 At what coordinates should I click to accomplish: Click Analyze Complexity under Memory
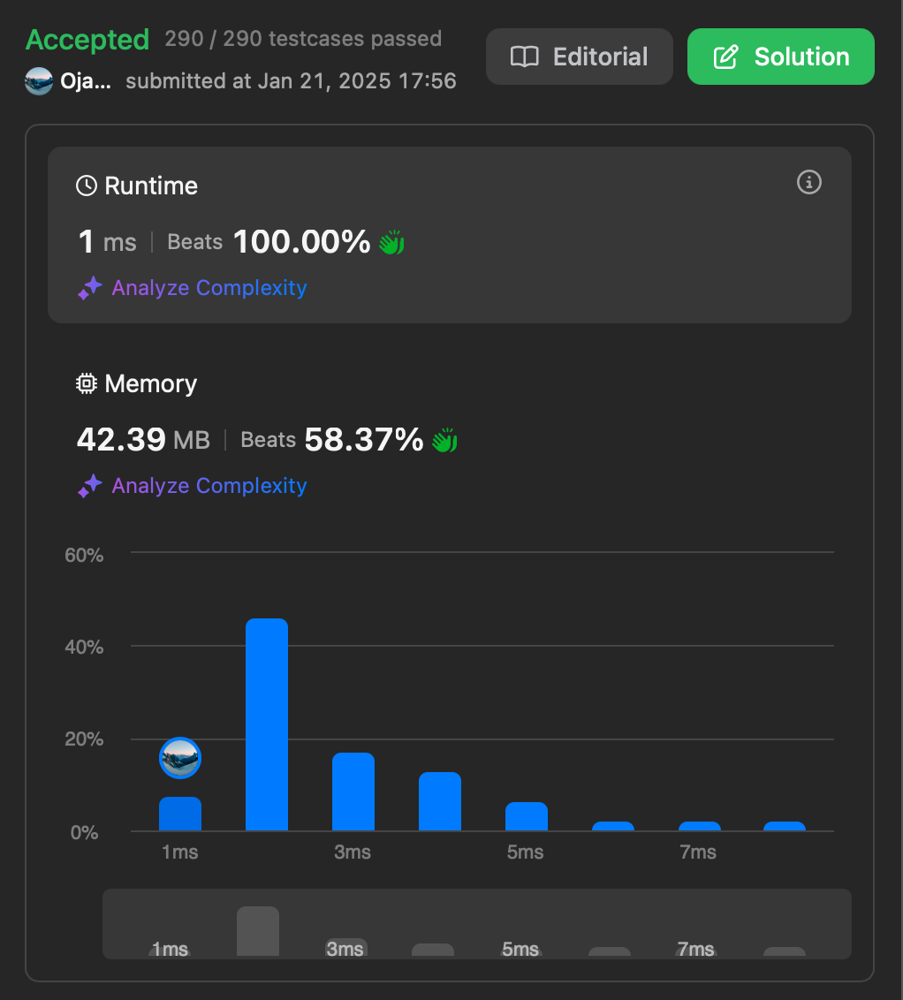point(209,485)
